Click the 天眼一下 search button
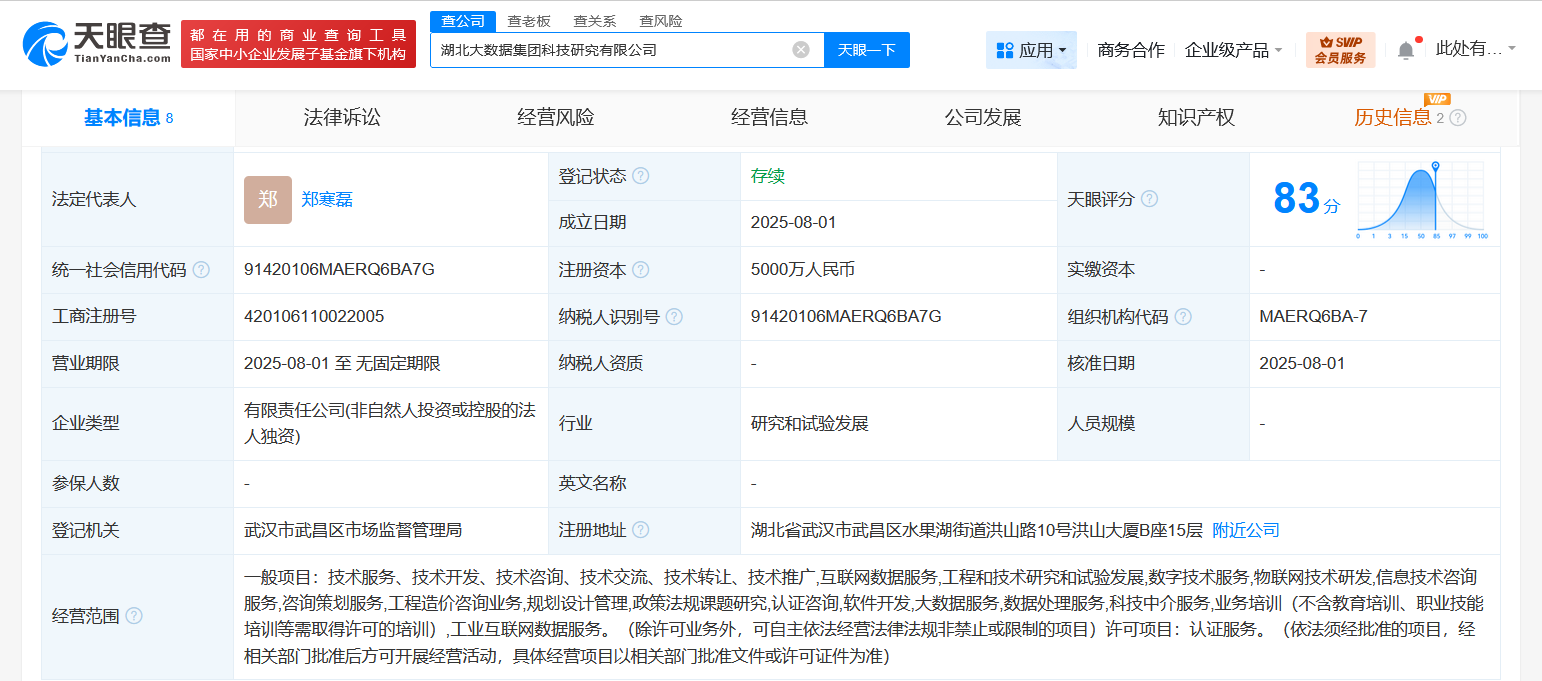This screenshot has height=681, width=1542. (x=866, y=50)
